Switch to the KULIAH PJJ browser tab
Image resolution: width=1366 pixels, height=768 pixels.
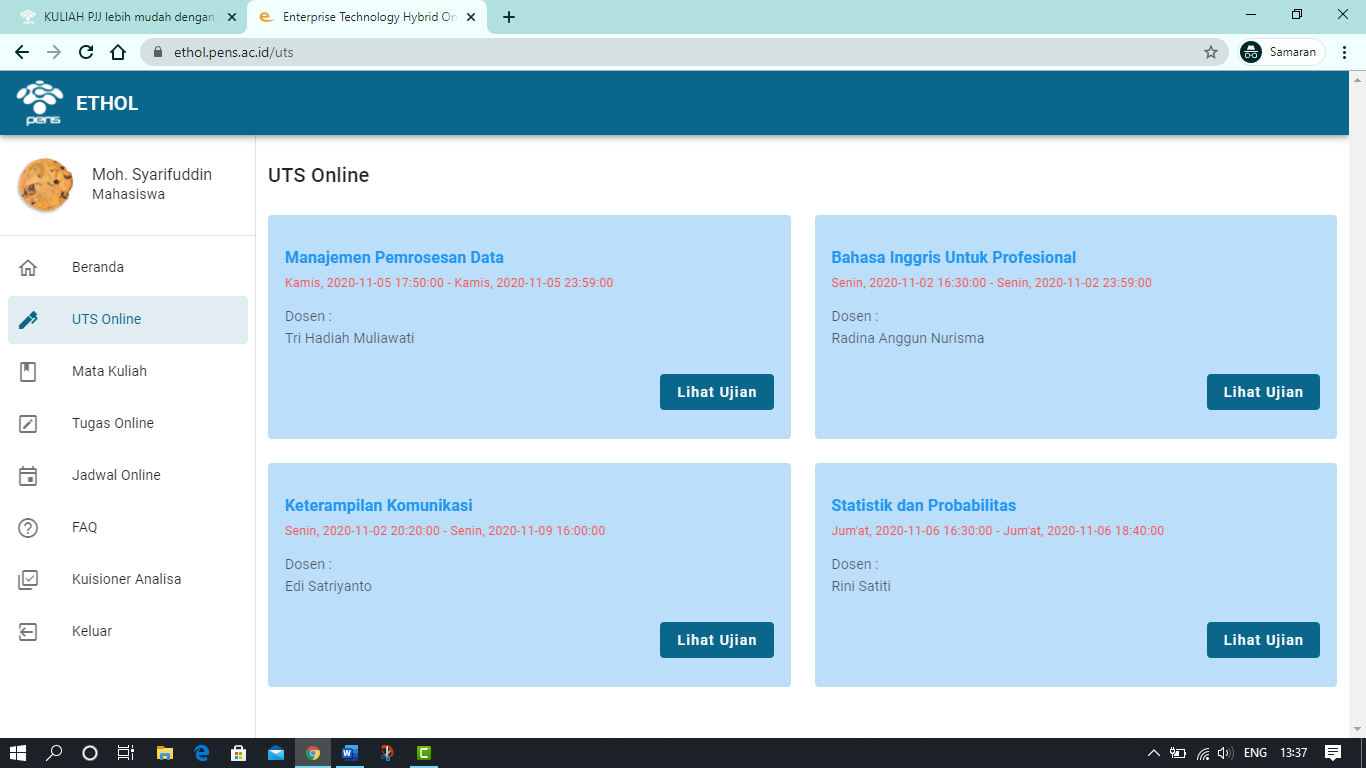120,16
